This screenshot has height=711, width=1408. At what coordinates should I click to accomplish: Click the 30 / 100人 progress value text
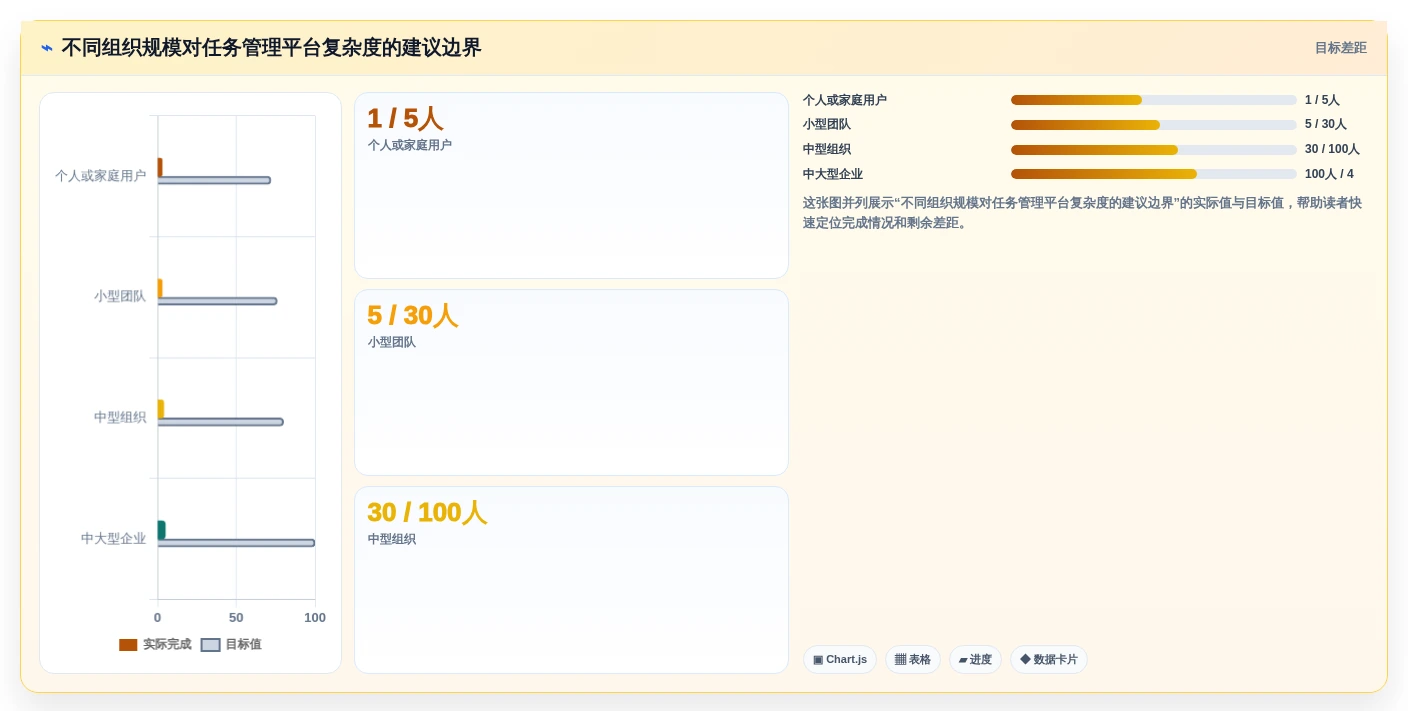tap(1332, 150)
